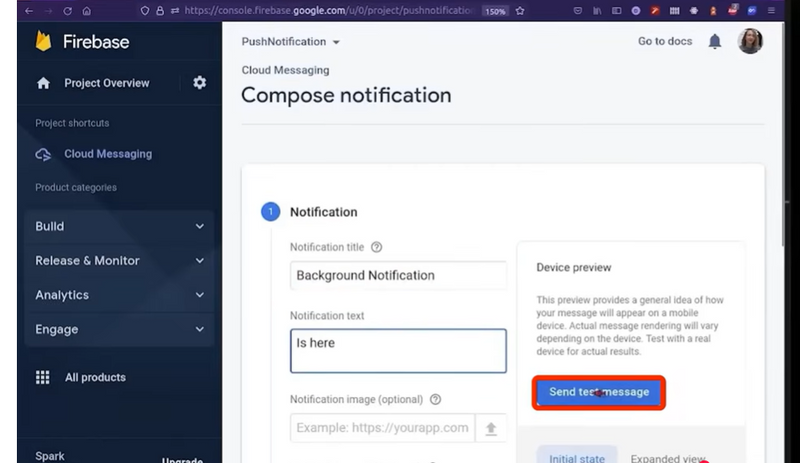Screen dimensions: 800x463
Task: Bookmark page with star icon
Action: click(520, 10)
